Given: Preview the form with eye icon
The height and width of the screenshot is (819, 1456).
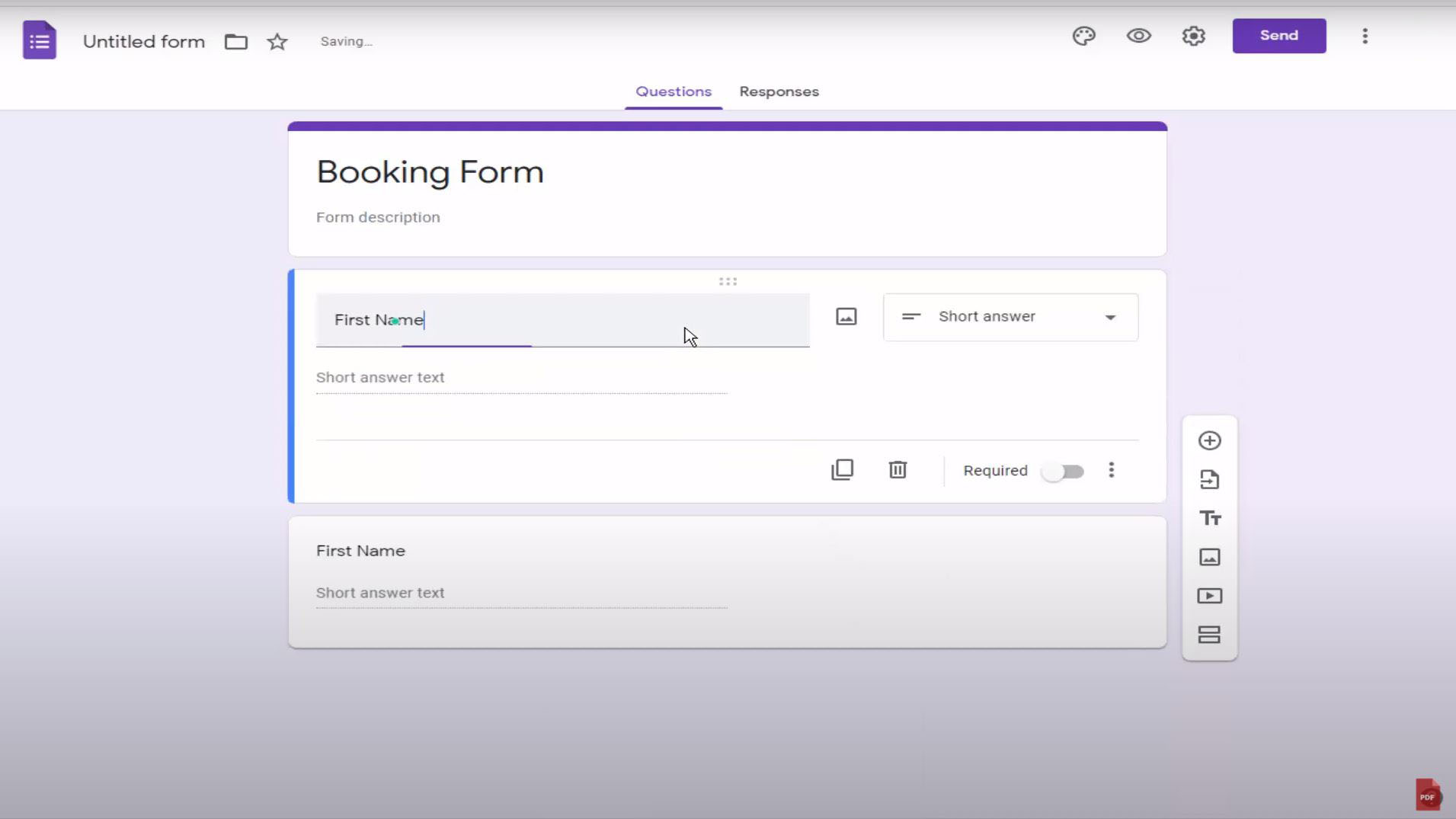Looking at the screenshot, I should [1138, 36].
